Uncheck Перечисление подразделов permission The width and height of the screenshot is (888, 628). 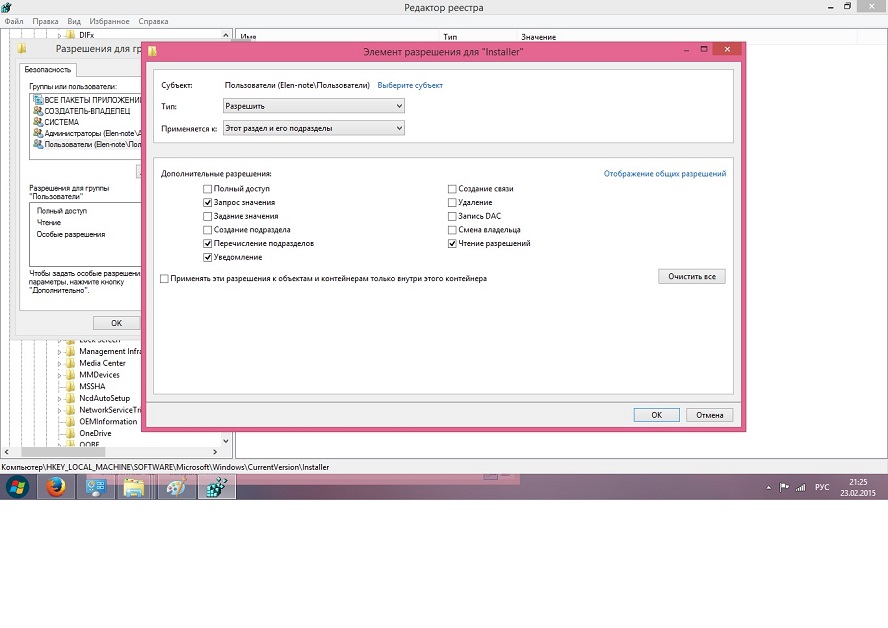[207, 243]
